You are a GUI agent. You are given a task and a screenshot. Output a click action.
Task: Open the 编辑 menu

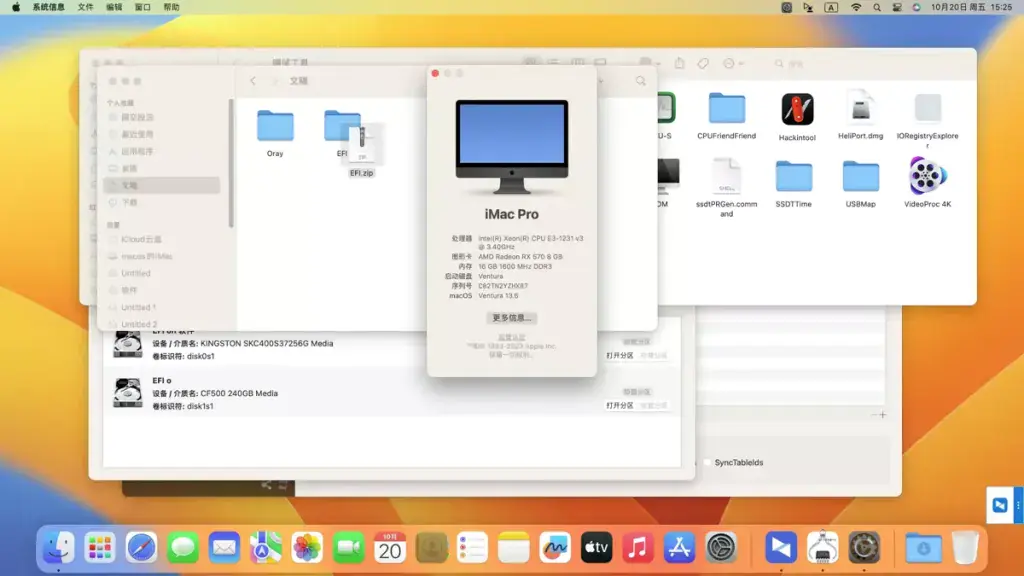click(x=114, y=7)
